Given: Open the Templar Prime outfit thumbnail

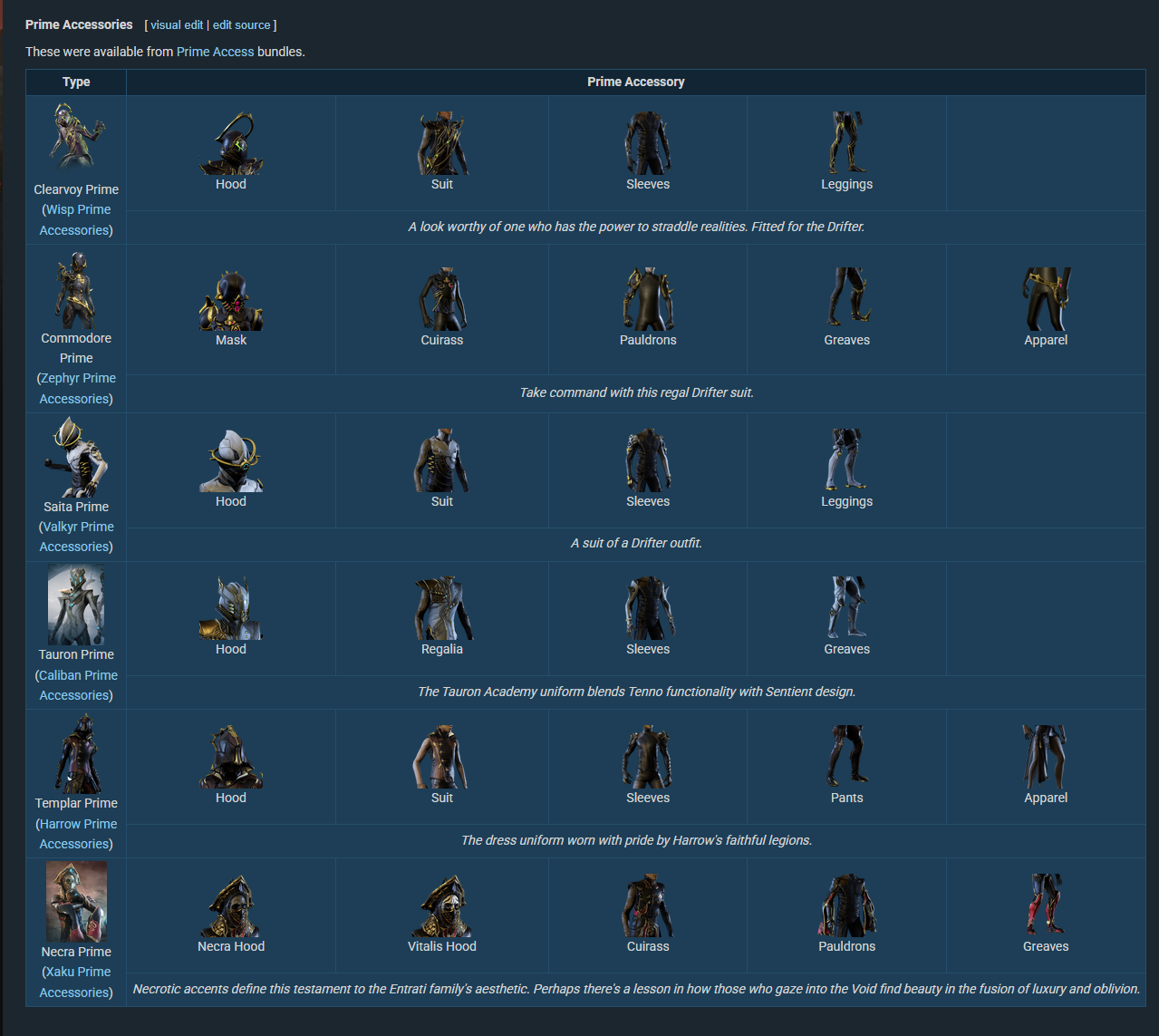Looking at the screenshot, I should (76, 754).
